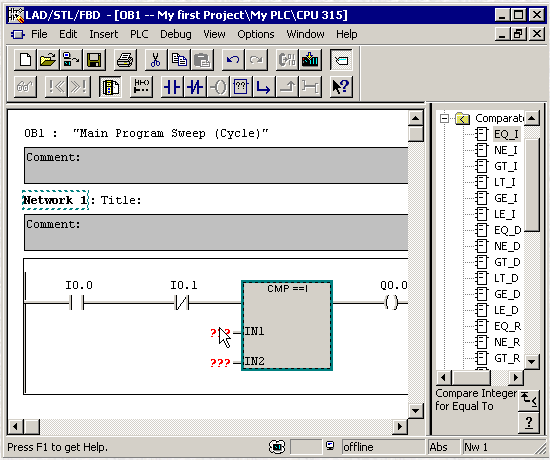Open the Debug menu

click(176, 34)
